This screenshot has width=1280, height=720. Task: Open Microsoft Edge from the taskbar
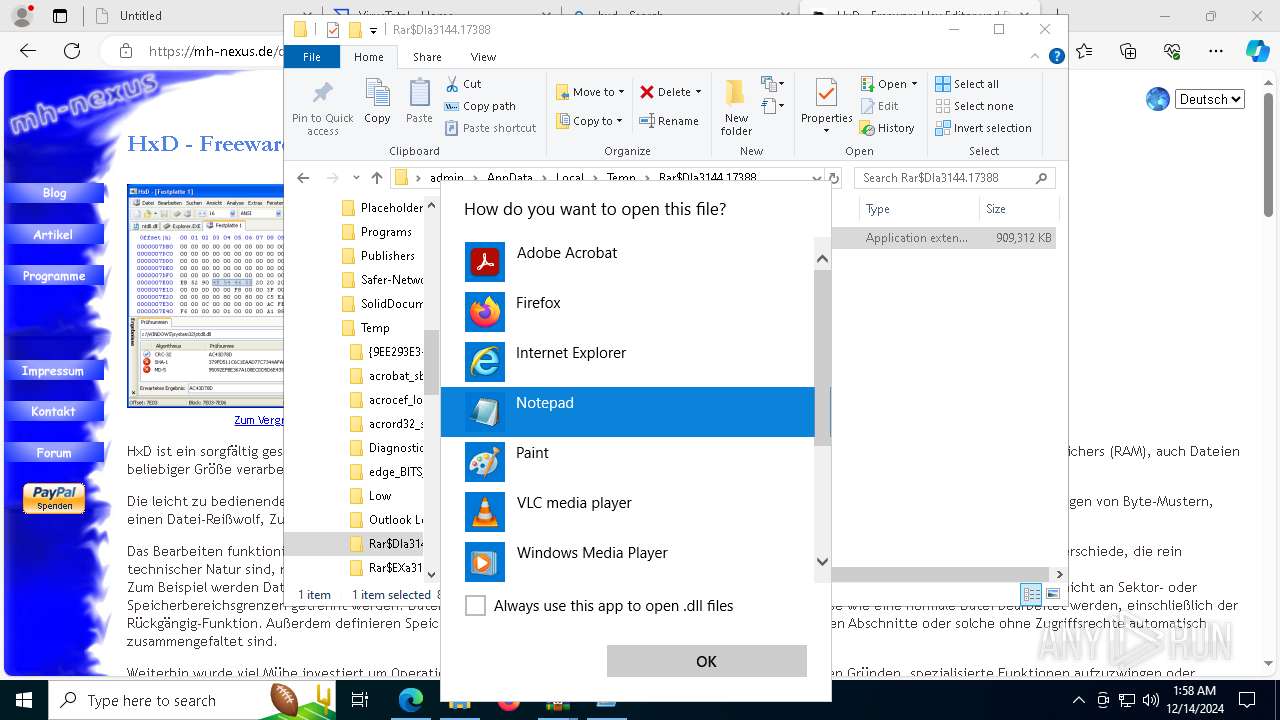[x=411, y=700]
